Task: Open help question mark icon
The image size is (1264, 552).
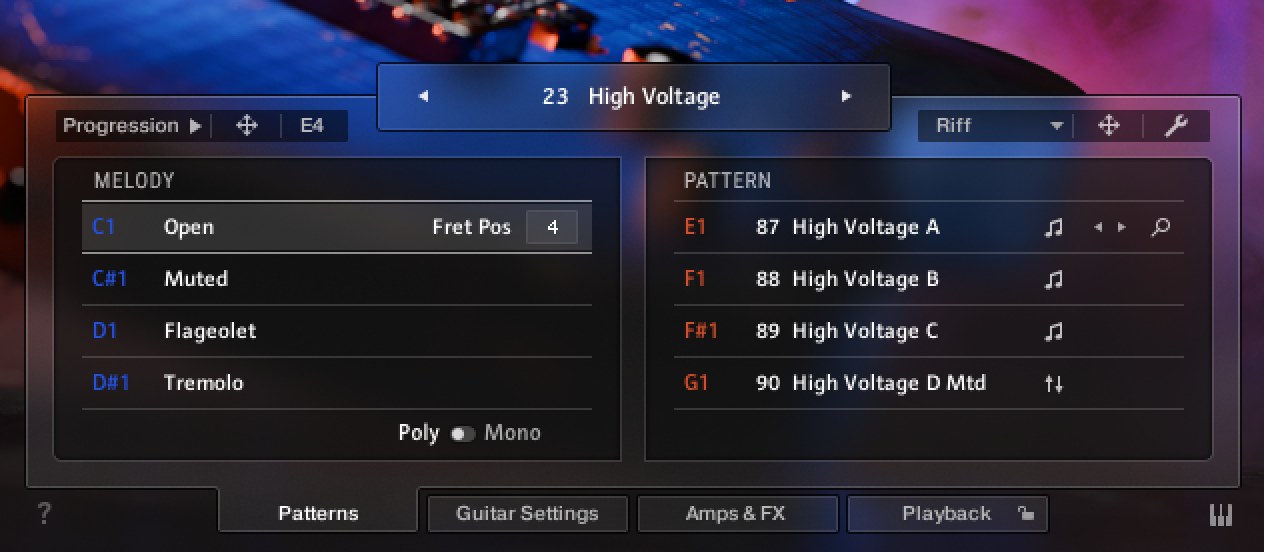Action: point(44,513)
